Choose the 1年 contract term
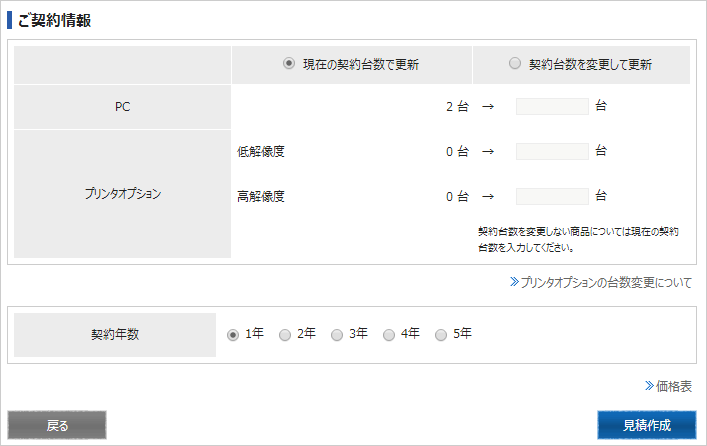707x446 pixels. pyautogui.click(x=233, y=335)
